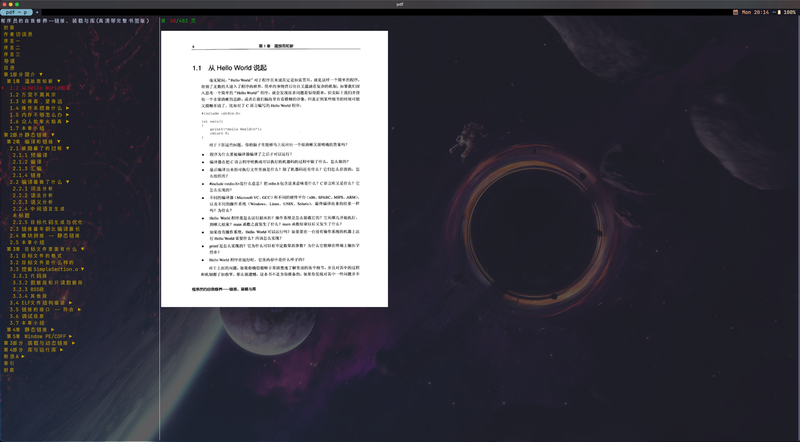Open outline entry 导读
This screenshot has height=442, width=800.
[9, 61]
